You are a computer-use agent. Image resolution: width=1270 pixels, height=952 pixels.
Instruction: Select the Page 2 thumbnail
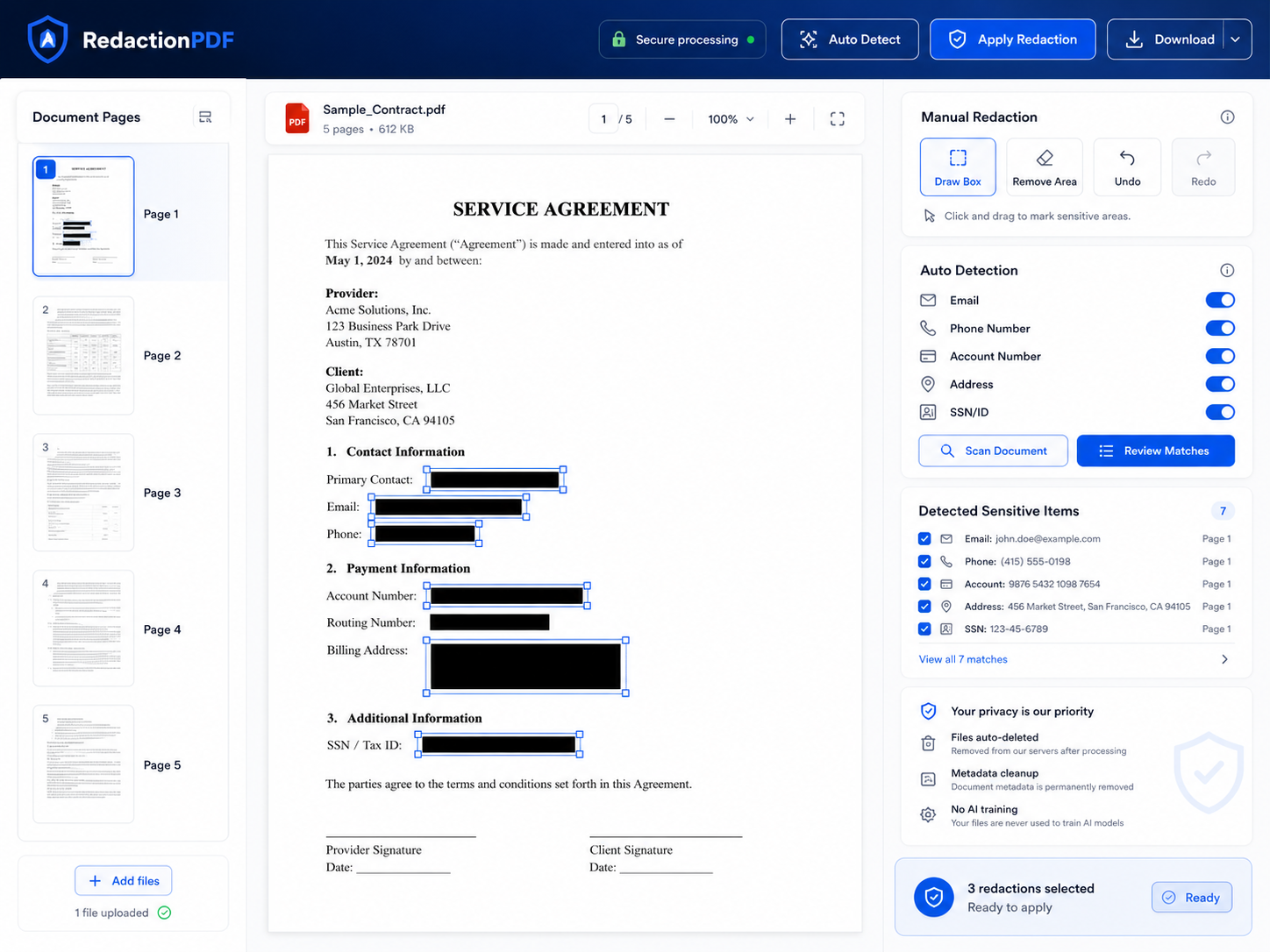[x=83, y=355]
